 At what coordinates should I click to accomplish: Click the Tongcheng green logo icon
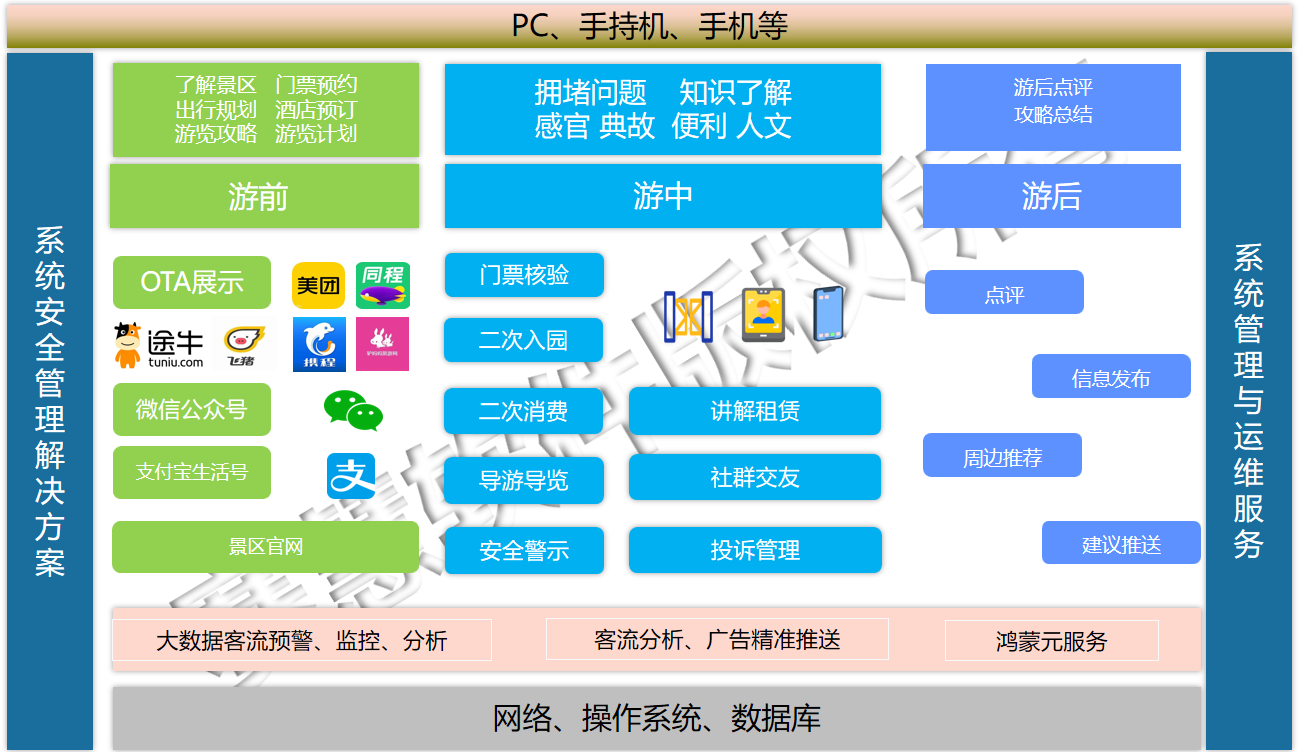383,286
